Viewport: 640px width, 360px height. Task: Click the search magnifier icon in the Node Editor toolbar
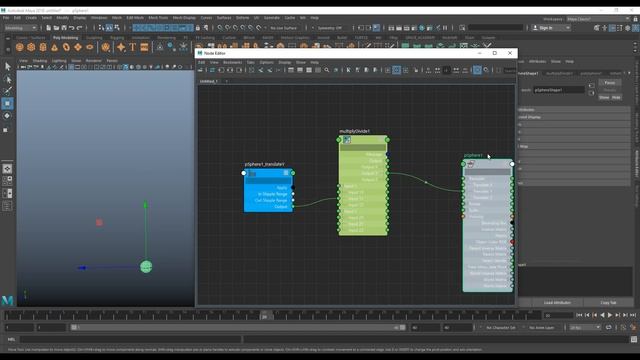327,70
